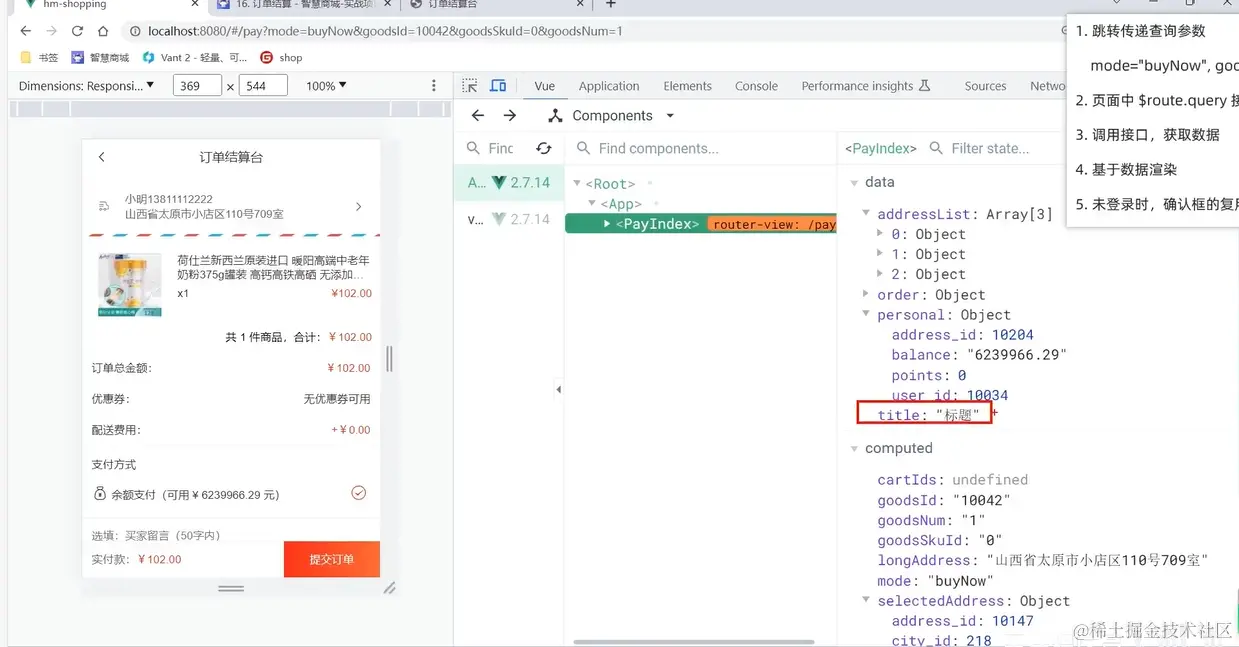Viewport: 1239px width, 647px height.
Task: Submit order with 提交订单 button
Action: [x=332, y=559]
